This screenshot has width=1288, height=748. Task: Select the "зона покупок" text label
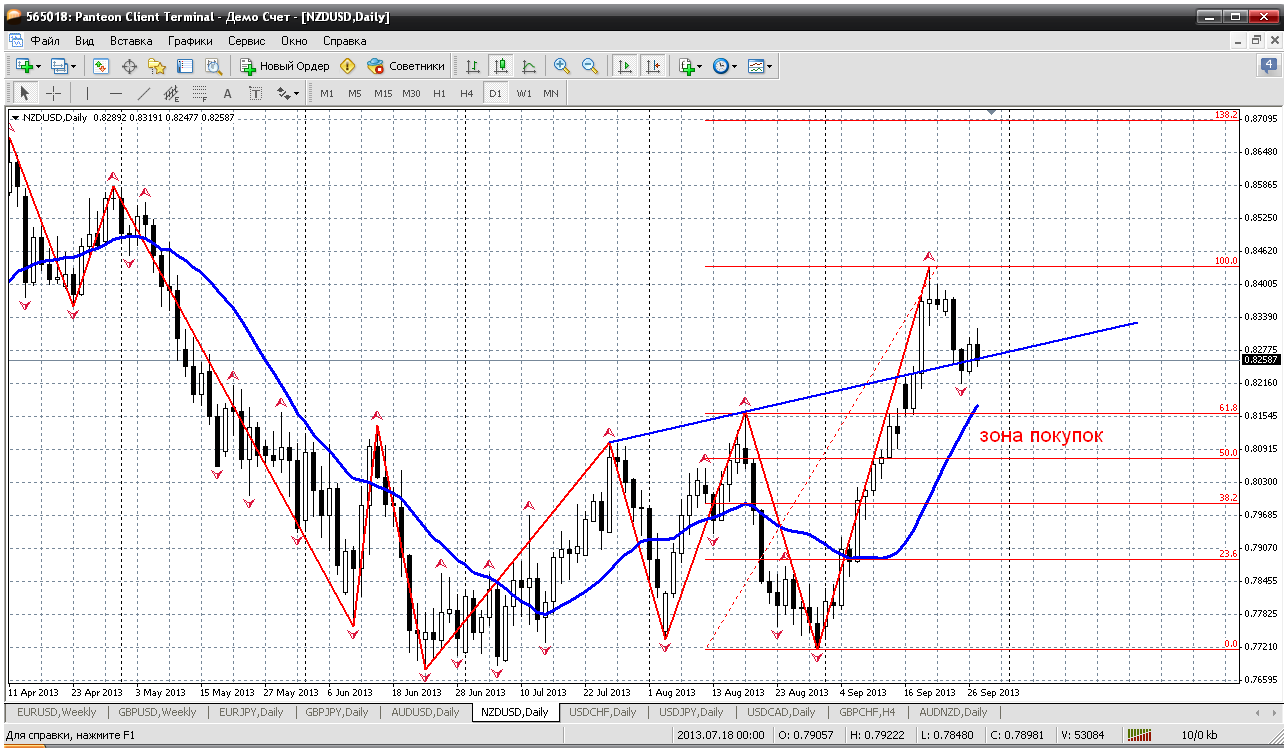(x=1040, y=436)
